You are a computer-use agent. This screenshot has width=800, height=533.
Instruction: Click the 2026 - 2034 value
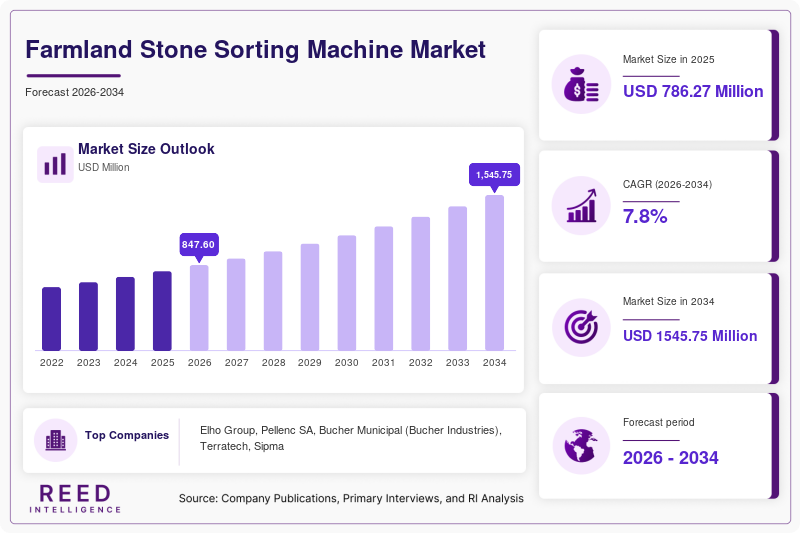[670, 458]
